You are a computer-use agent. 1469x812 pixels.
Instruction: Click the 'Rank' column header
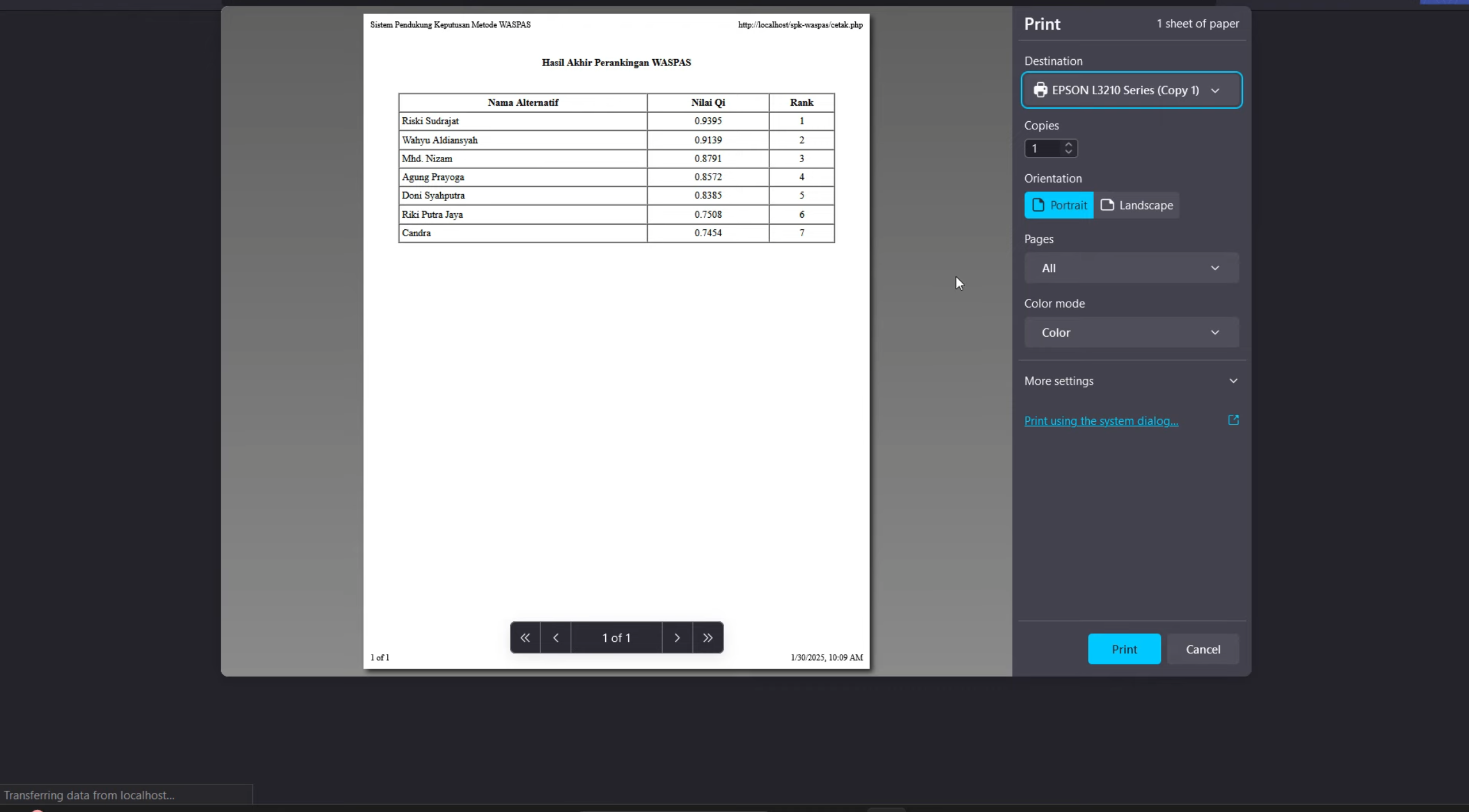click(802, 102)
